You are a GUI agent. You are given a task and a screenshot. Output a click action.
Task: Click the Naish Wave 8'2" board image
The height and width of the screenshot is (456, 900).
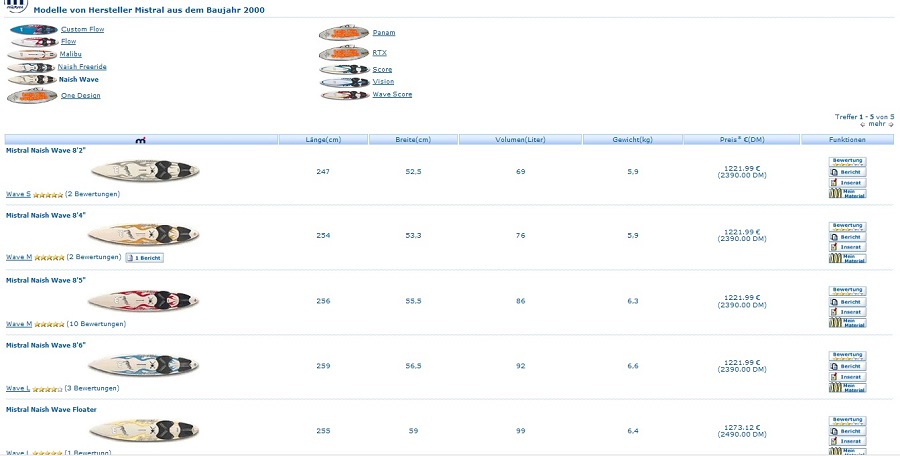pyautogui.click(x=145, y=171)
